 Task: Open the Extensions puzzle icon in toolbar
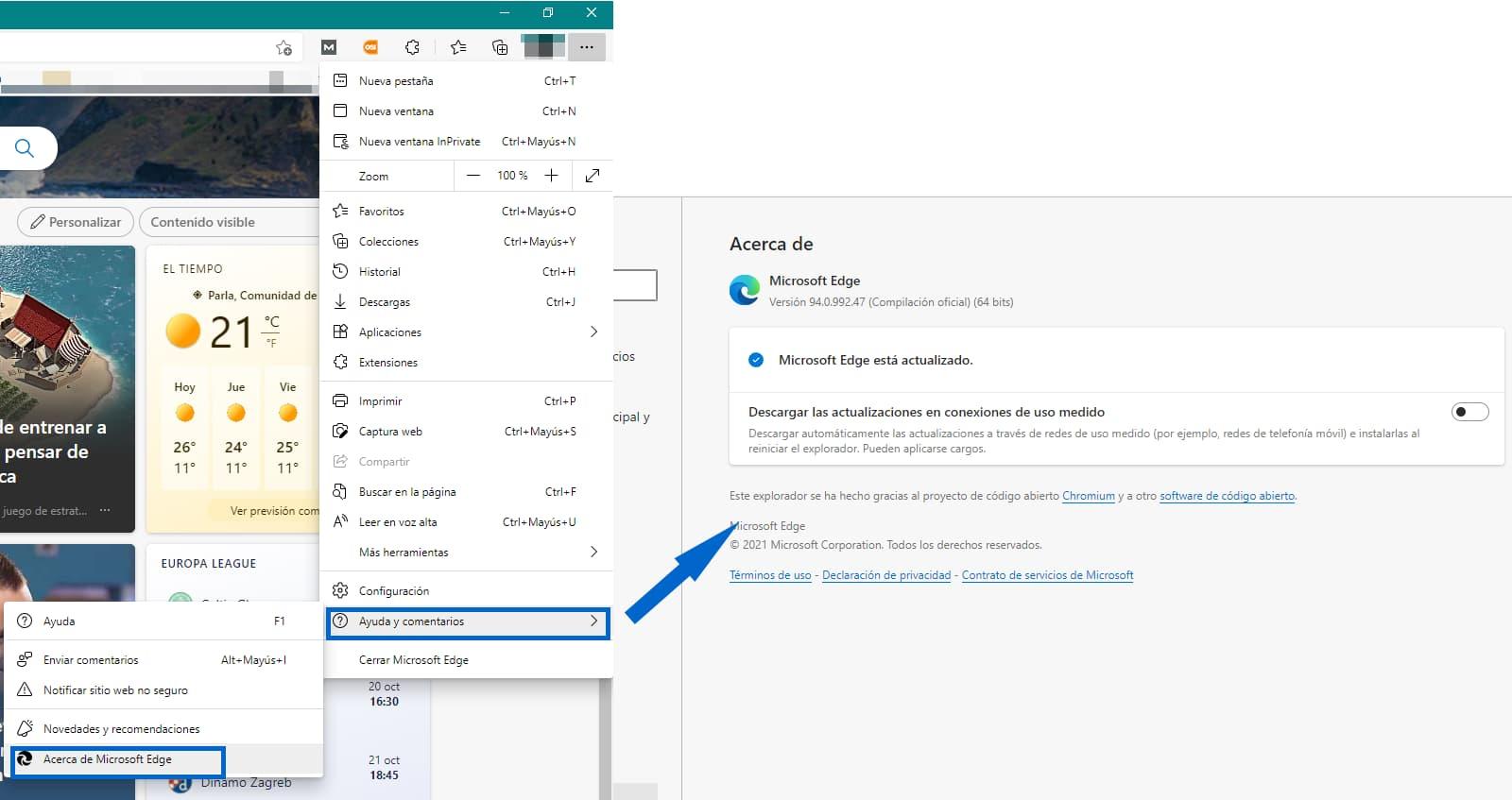[x=412, y=47]
